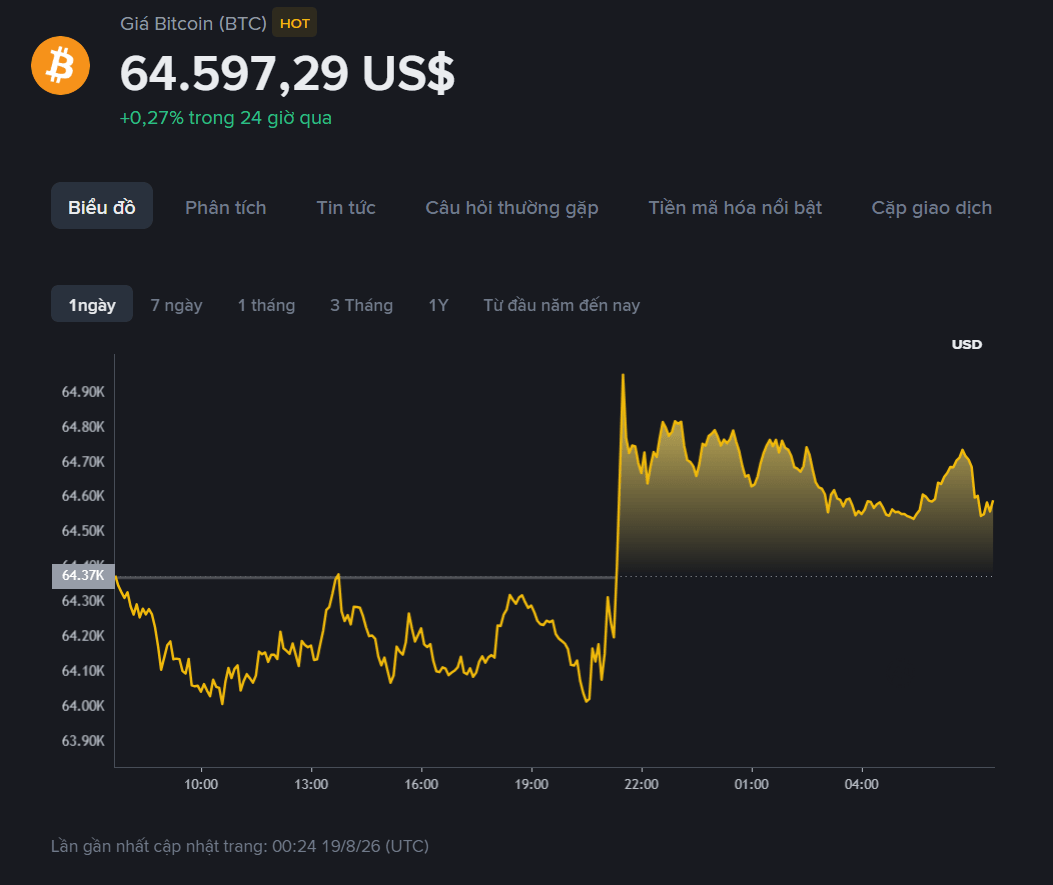Click the 13:00 time axis label

click(311, 784)
